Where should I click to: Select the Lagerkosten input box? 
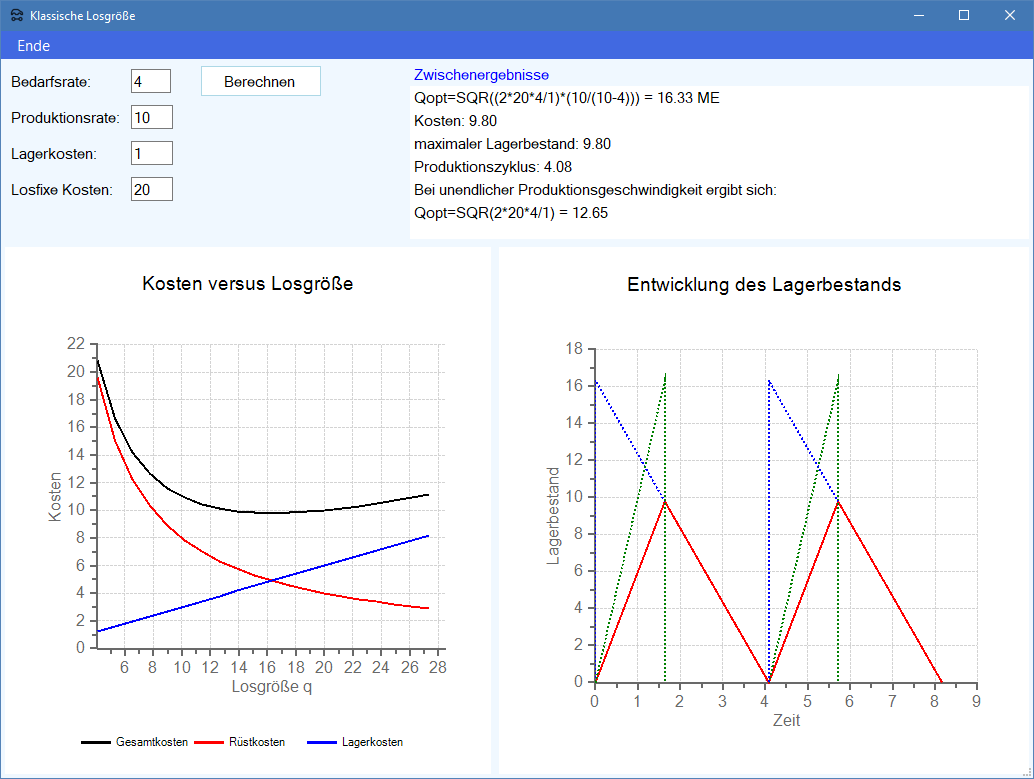point(151,153)
